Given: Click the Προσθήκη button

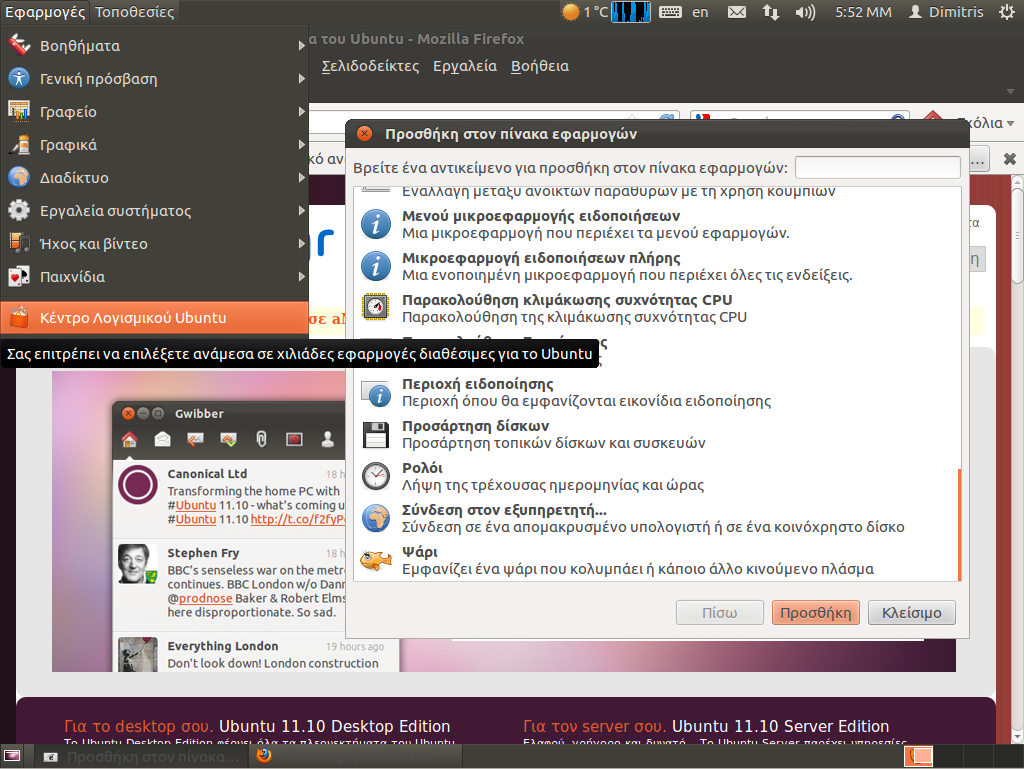Looking at the screenshot, I should coord(816,613).
